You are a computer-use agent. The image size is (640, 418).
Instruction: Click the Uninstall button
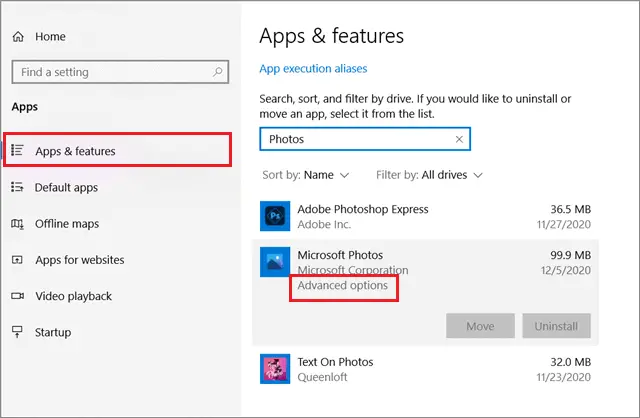coord(556,326)
